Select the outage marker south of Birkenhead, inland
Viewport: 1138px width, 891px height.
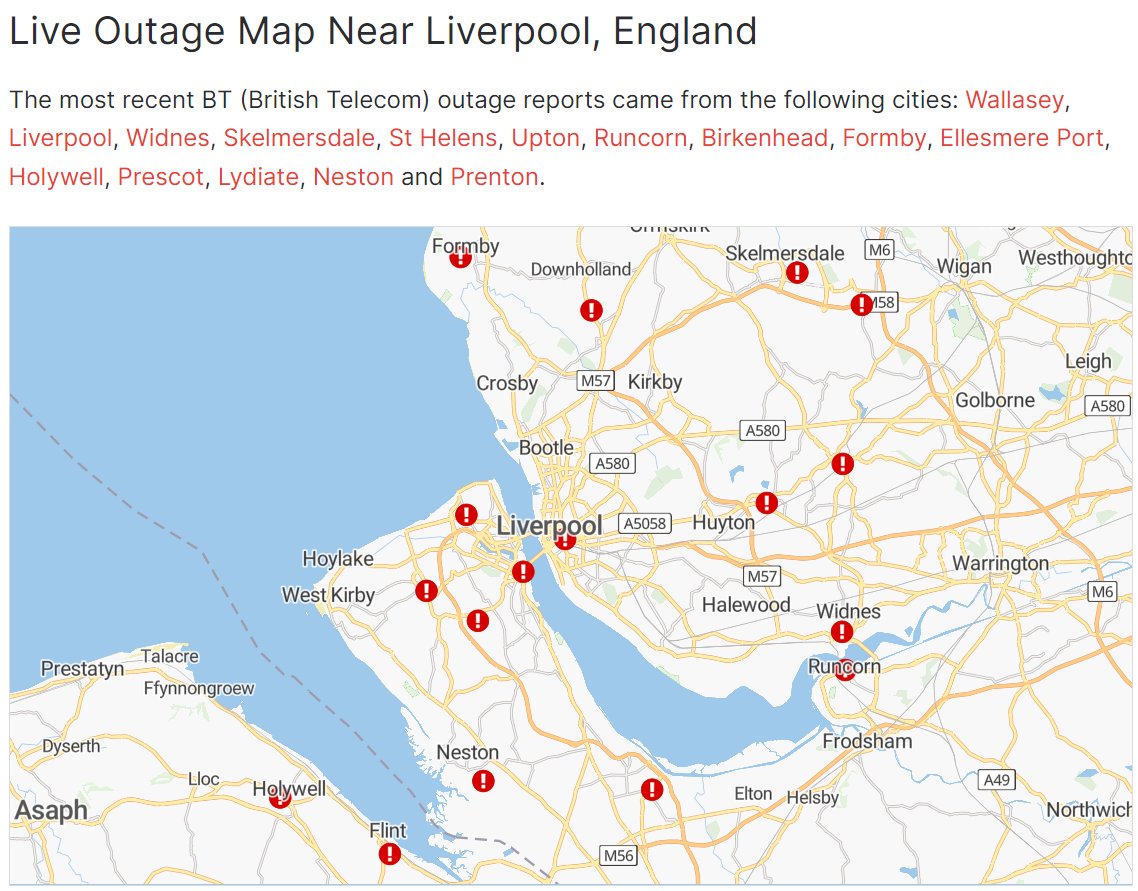(478, 620)
